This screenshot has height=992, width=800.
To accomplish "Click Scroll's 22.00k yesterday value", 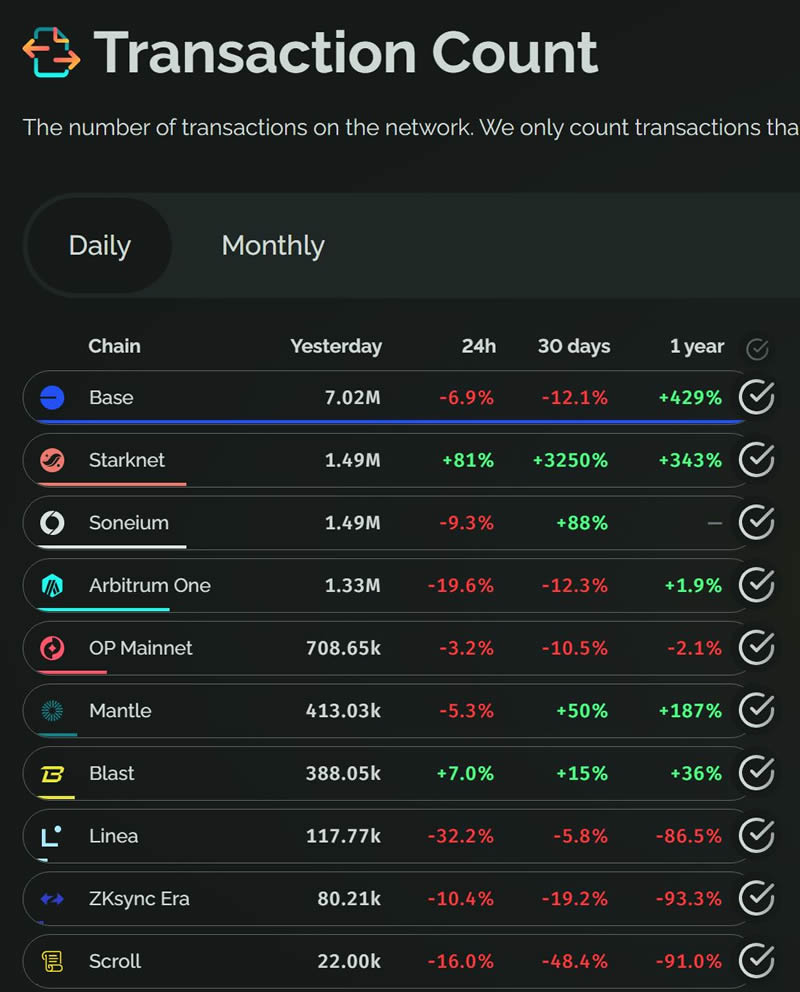I will (349, 962).
